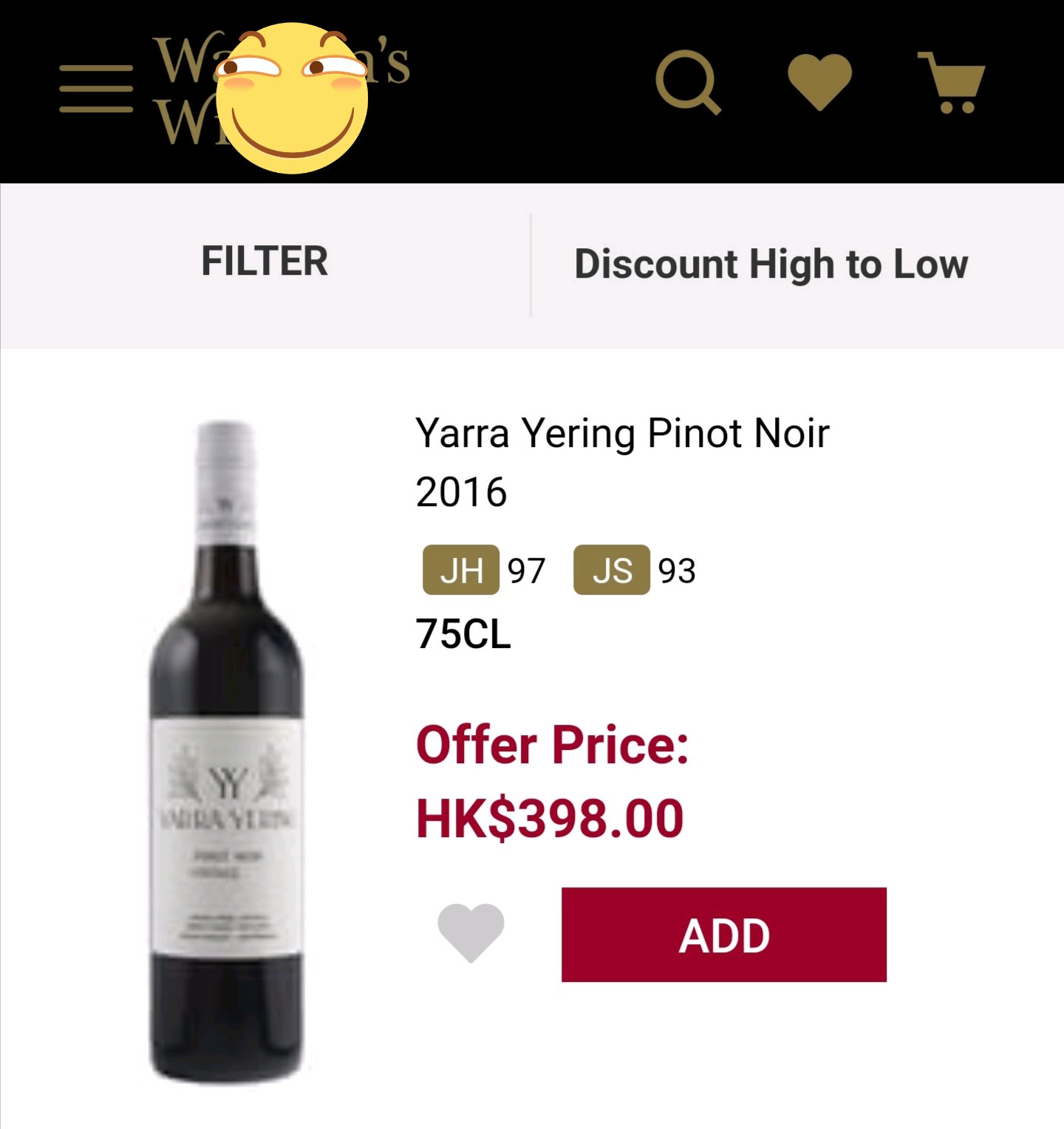Open the Discount High to Low sort dropdown
Screen dimensions: 1064x1129
click(x=771, y=264)
